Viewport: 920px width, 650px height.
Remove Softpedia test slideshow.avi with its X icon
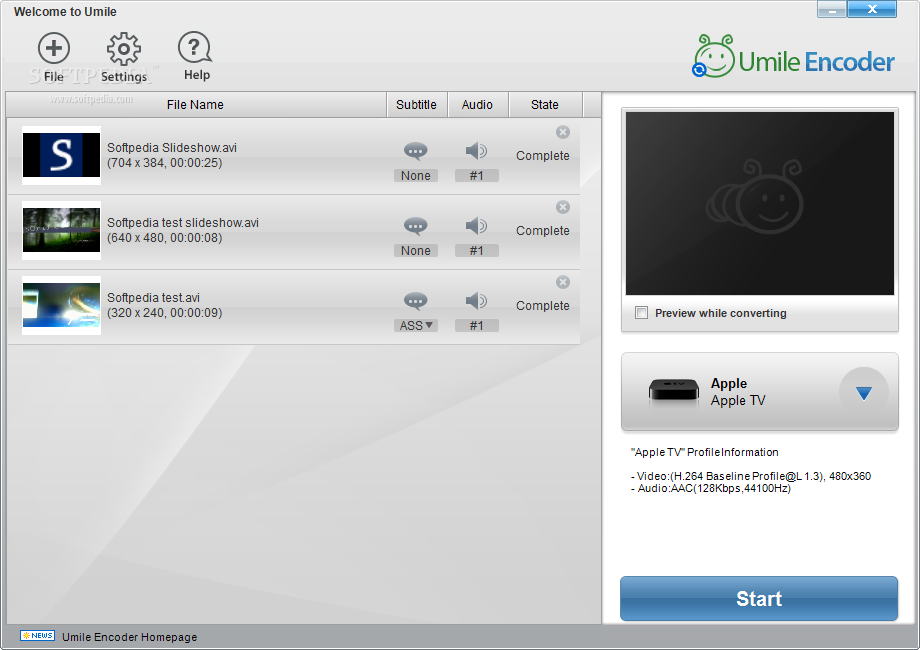coord(563,207)
